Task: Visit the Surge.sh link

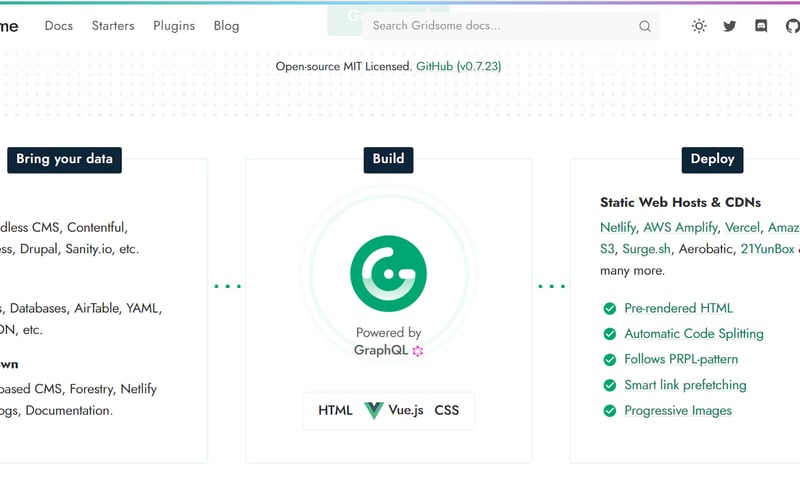Action: pos(646,249)
